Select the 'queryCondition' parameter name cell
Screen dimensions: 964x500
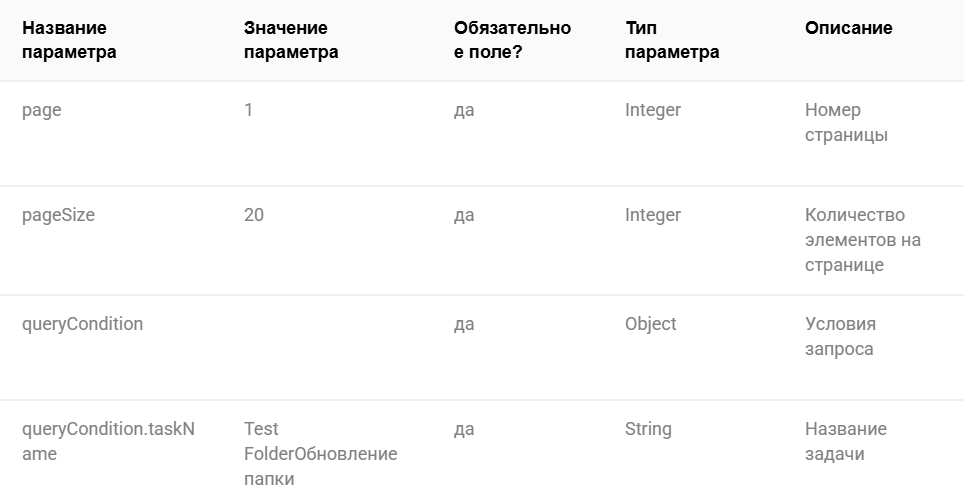82,324
